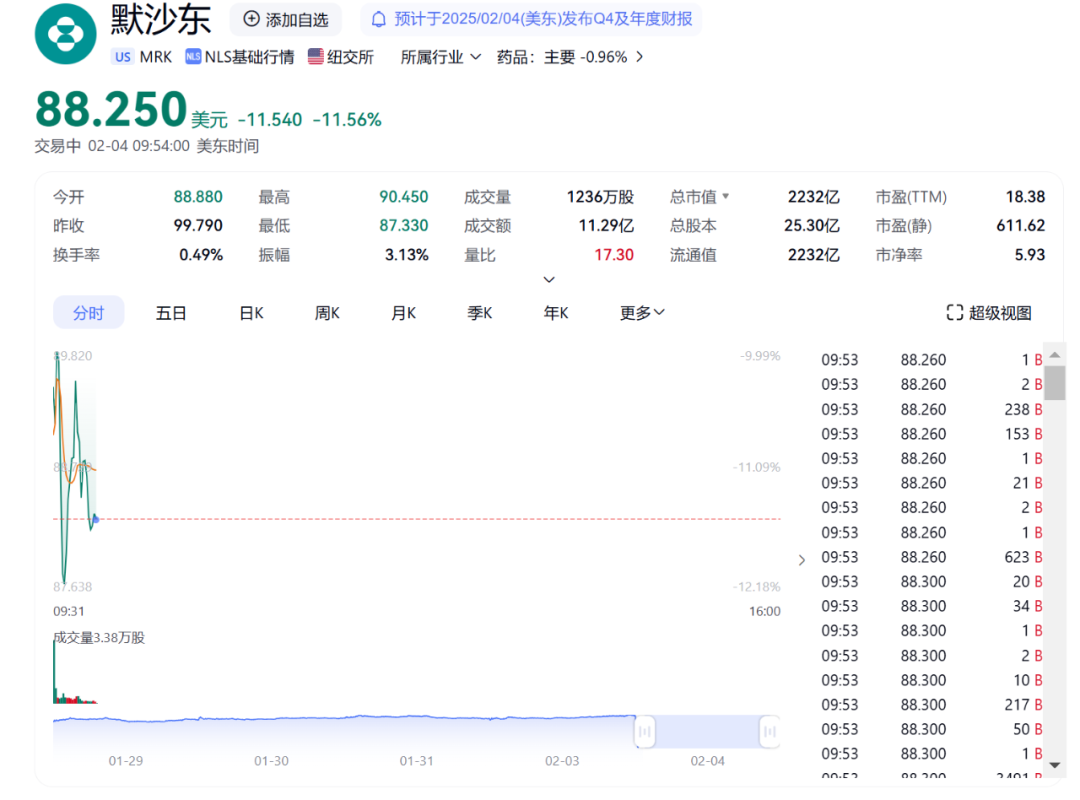Toggle the 总市值 dropdown triangle

pos(726,197)
